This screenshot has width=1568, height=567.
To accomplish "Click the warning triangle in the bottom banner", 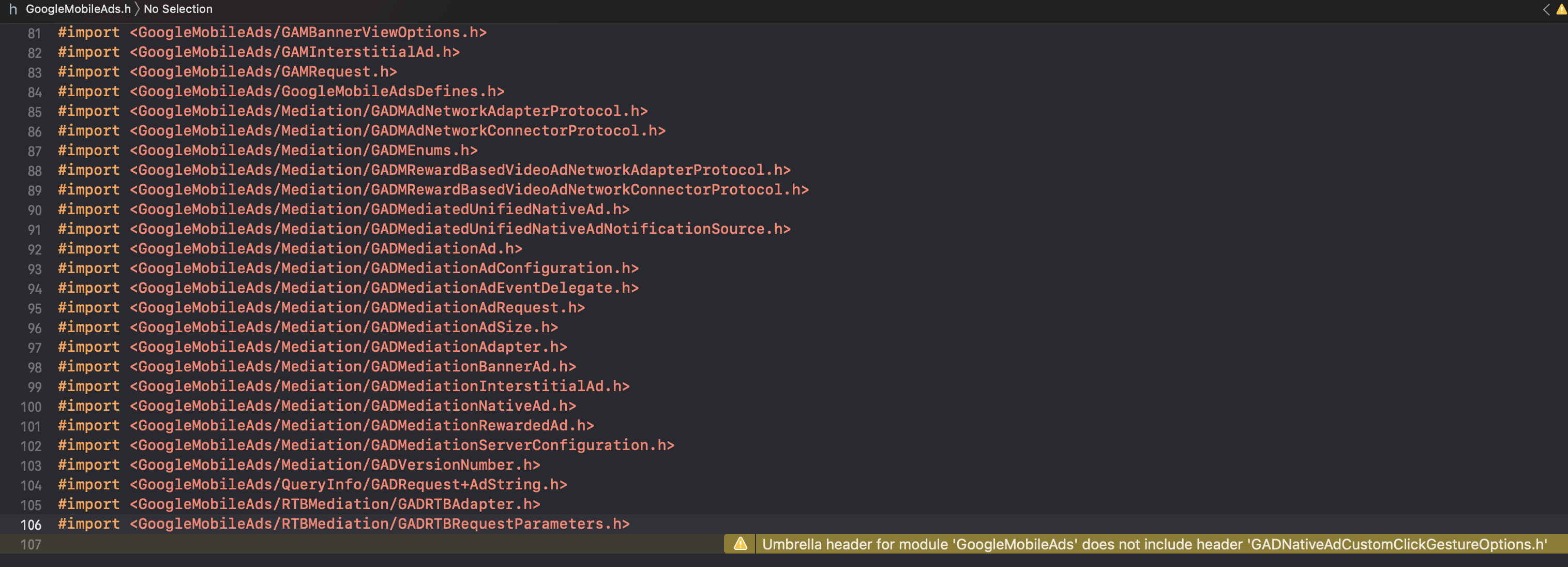I will (x=741, y=544).
